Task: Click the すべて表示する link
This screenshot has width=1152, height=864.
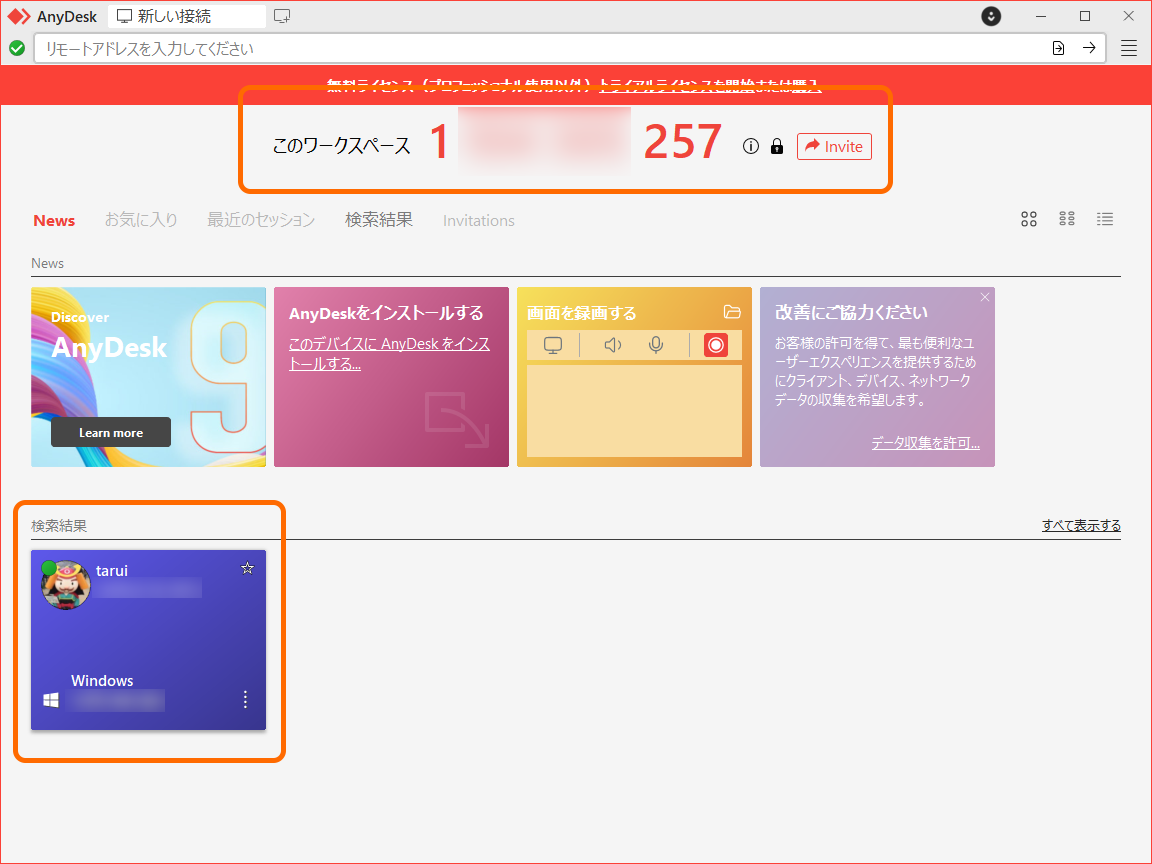Action: click(x=1080, y=525)
